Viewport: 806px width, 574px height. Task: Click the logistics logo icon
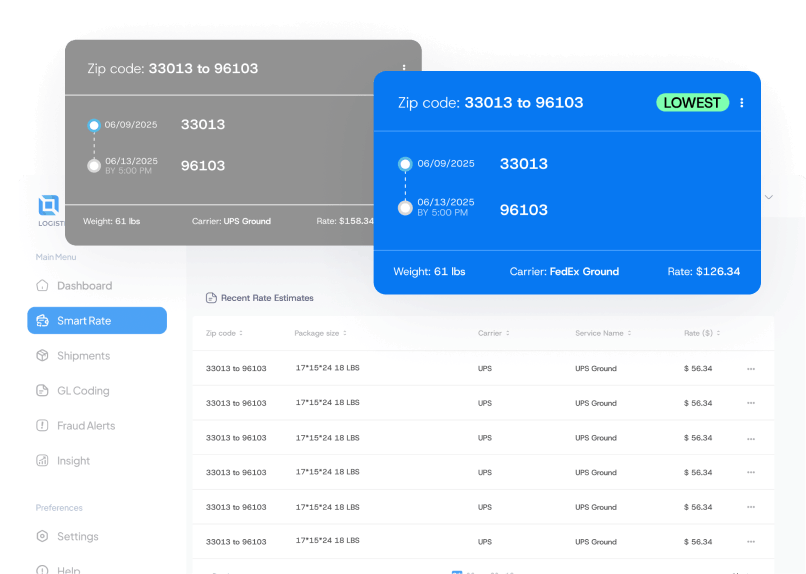[49, 205]
